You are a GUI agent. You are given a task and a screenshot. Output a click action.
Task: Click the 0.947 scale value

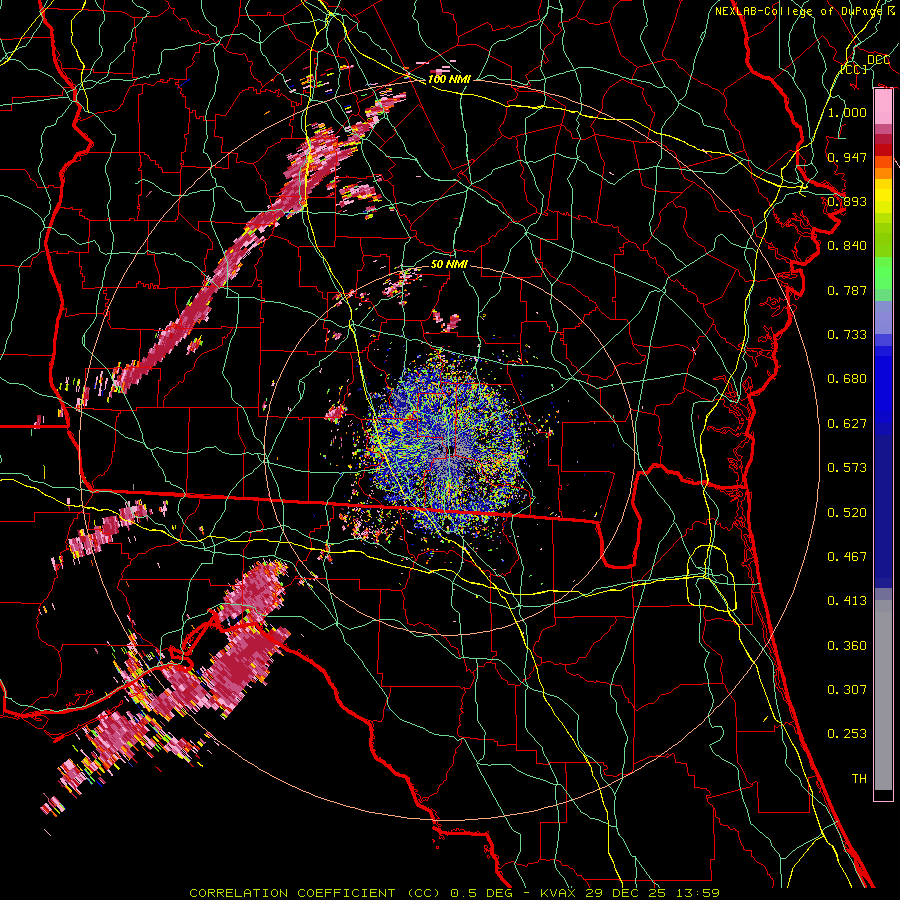tap(847, 157)
